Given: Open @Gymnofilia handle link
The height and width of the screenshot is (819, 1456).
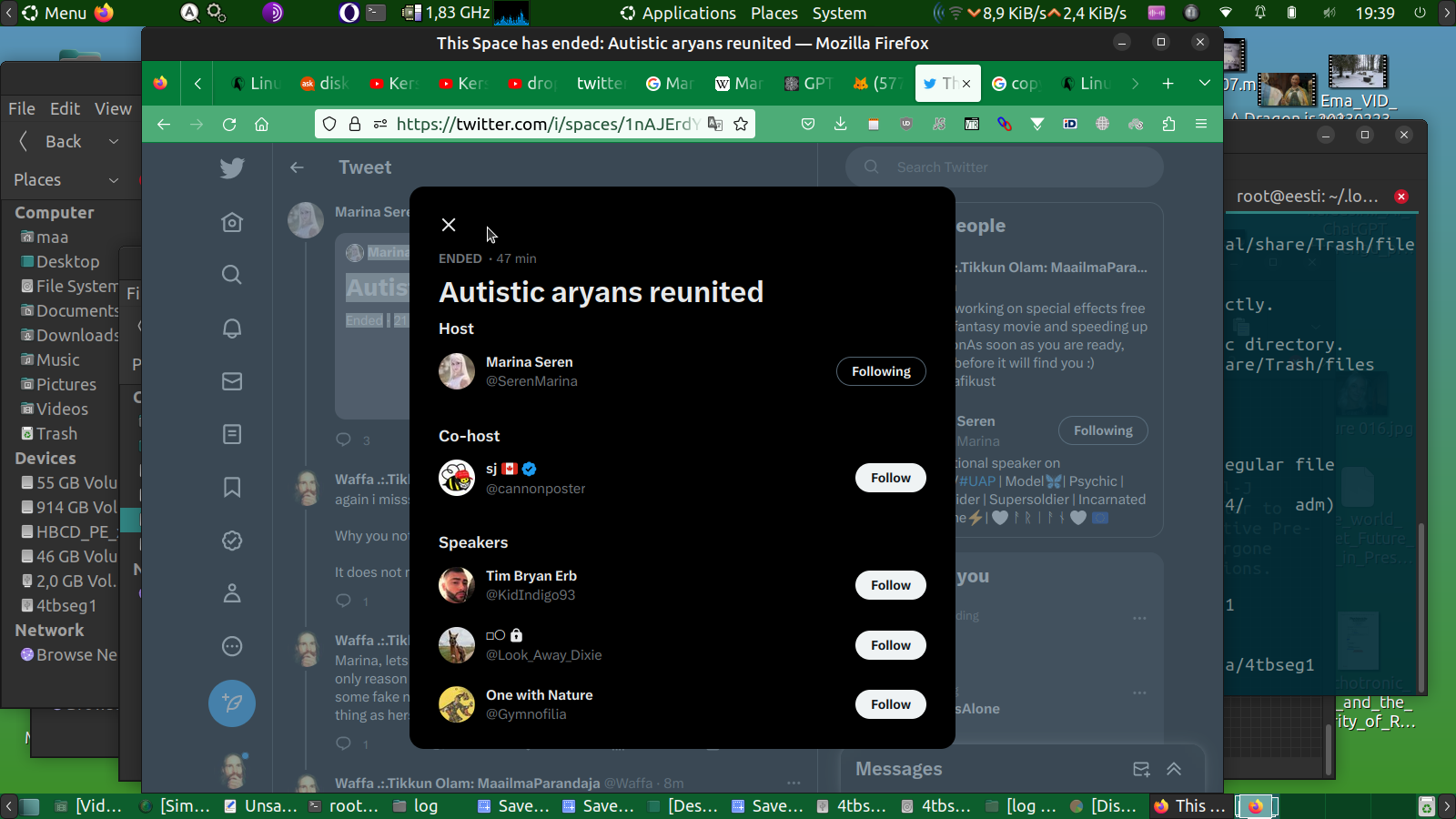Looking at the screenshot, I should pos(526,714).
